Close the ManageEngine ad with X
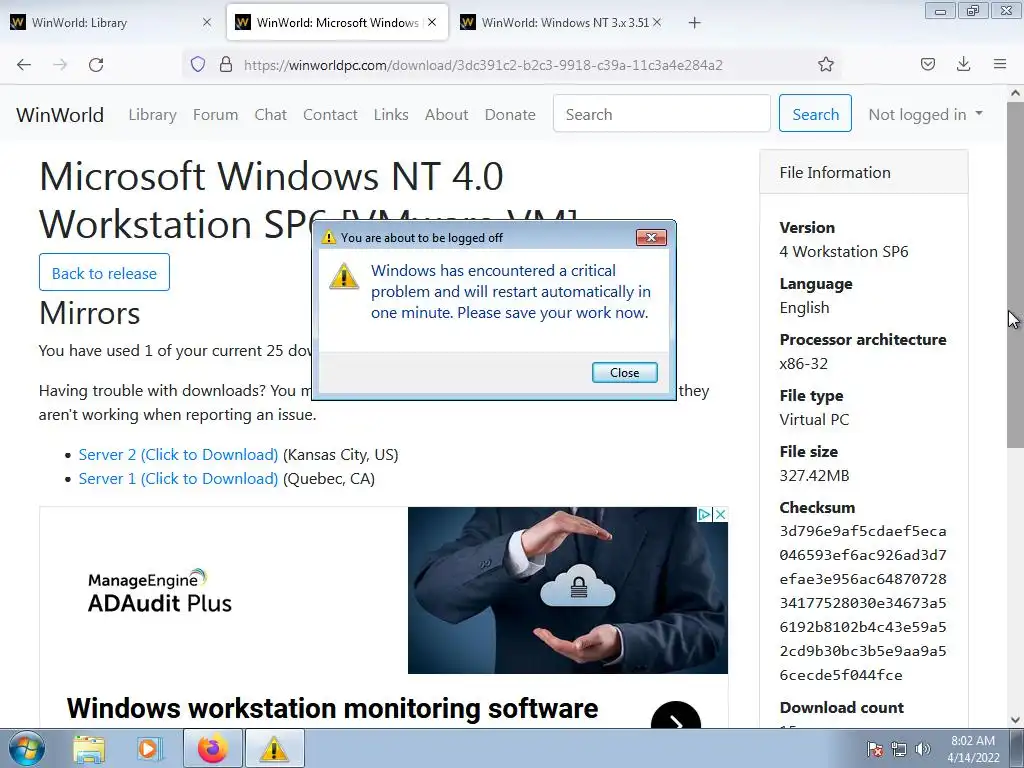The image size is (1024, 768). pyautogui.click(x=720, y=515)
